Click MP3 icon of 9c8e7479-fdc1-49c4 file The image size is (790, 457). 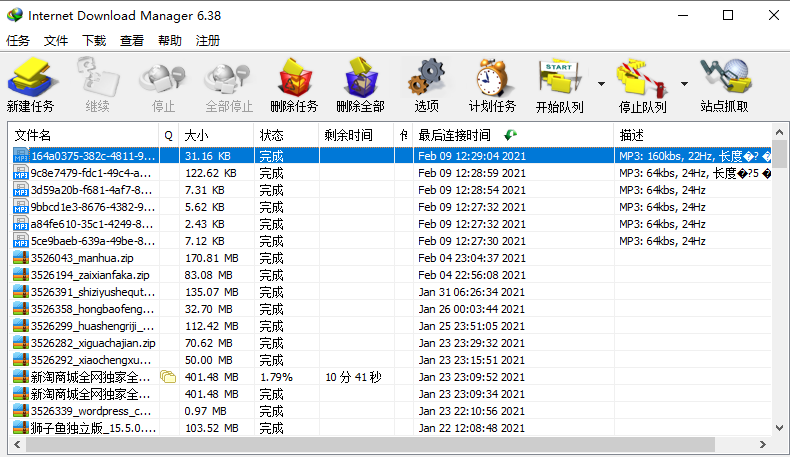tap(21, 173)
